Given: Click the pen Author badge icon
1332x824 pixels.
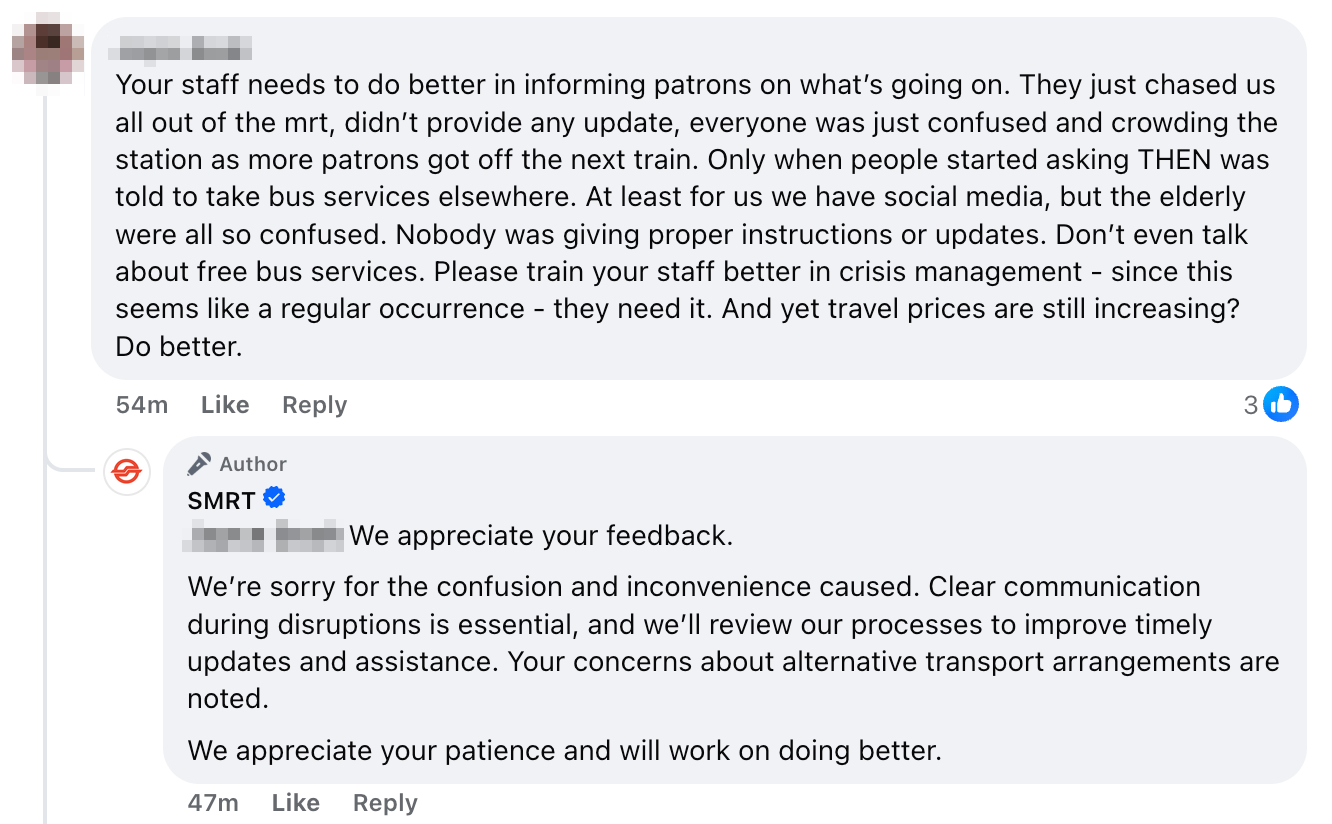Looking at the screenshot, I should coord(200,464).
